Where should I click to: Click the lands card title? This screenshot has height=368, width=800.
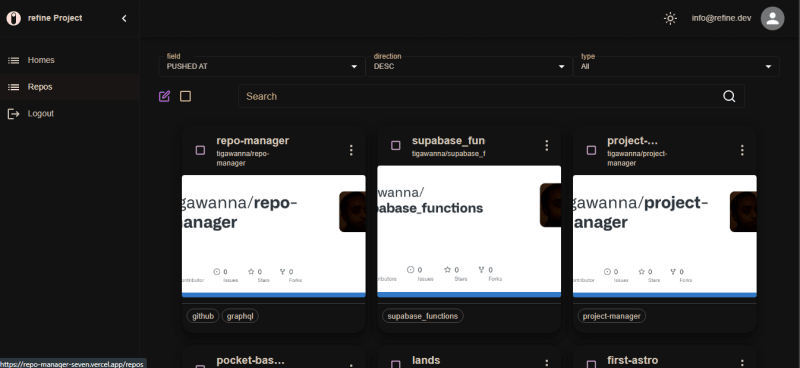click(426, 360)
